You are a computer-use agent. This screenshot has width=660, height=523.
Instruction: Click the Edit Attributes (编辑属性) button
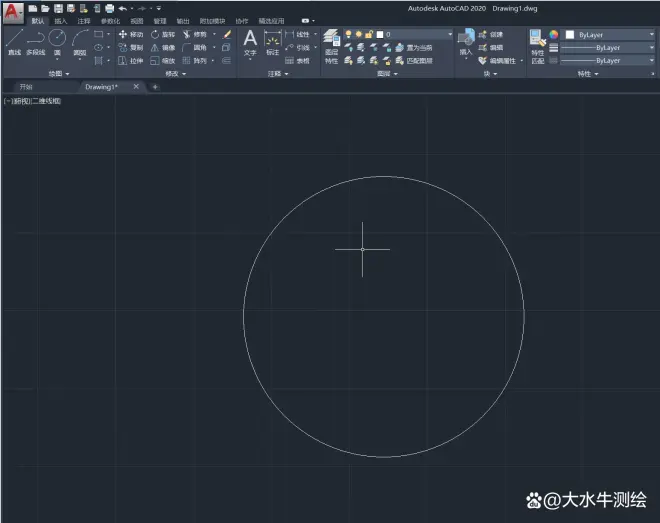click(x=498, y=61)
